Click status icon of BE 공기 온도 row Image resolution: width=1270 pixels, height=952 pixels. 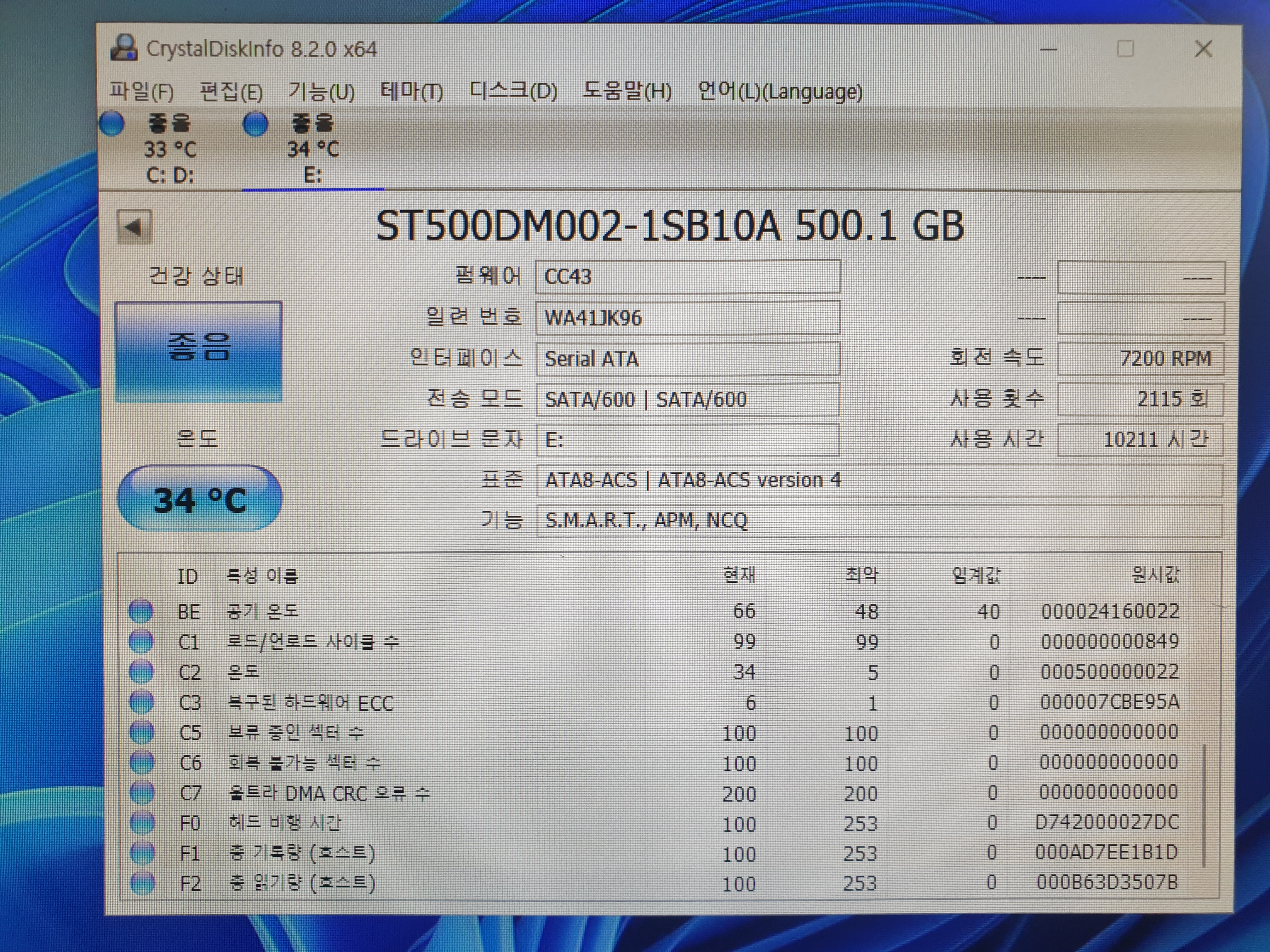tap(141, 610)
